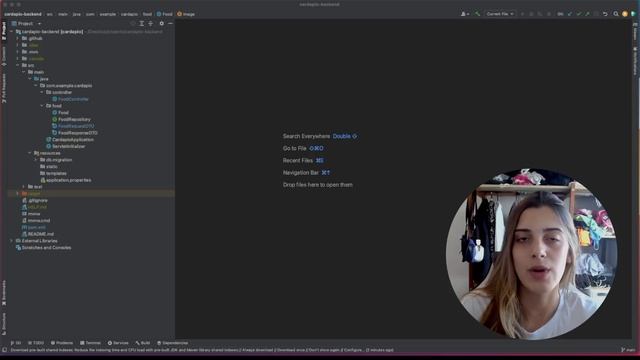Collapse the food package arrow

42,106
